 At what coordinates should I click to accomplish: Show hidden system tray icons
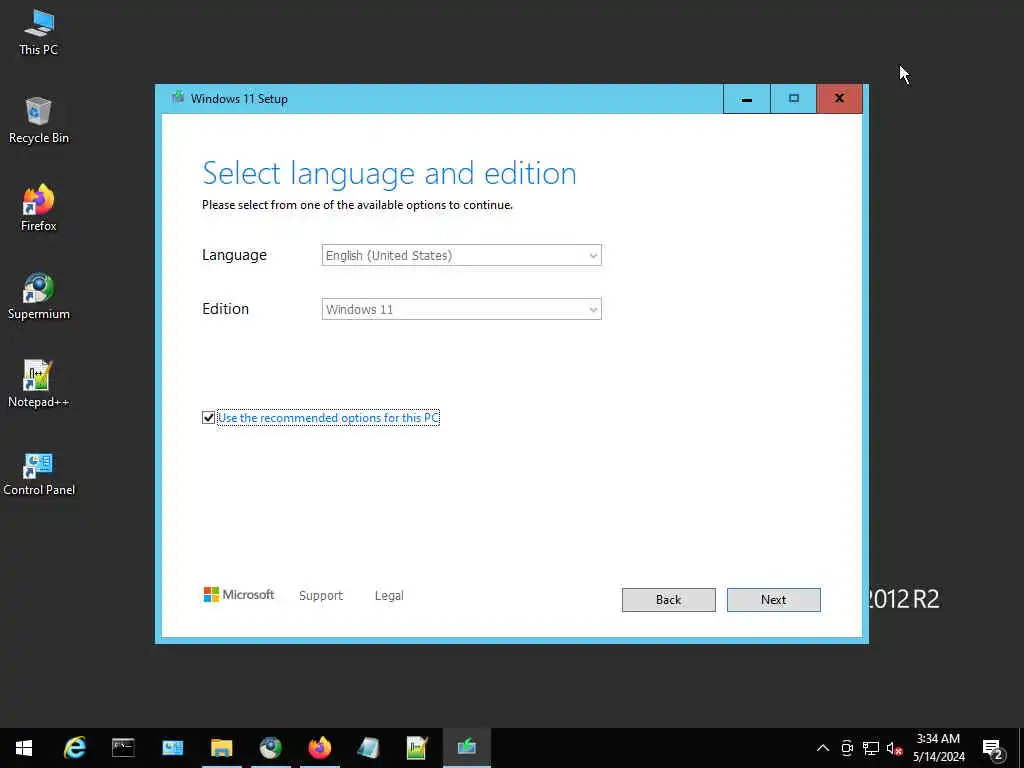tap(823, 748)
